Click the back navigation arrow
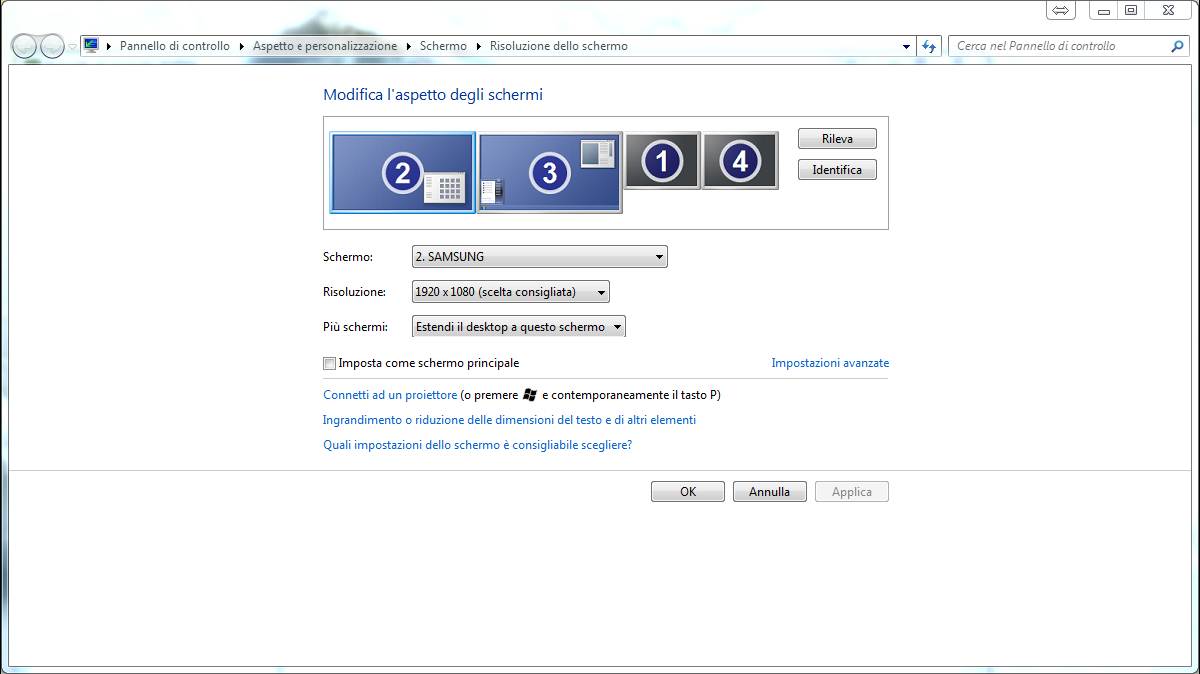Viewport: 1200px width, 674px height. (25, 46)
